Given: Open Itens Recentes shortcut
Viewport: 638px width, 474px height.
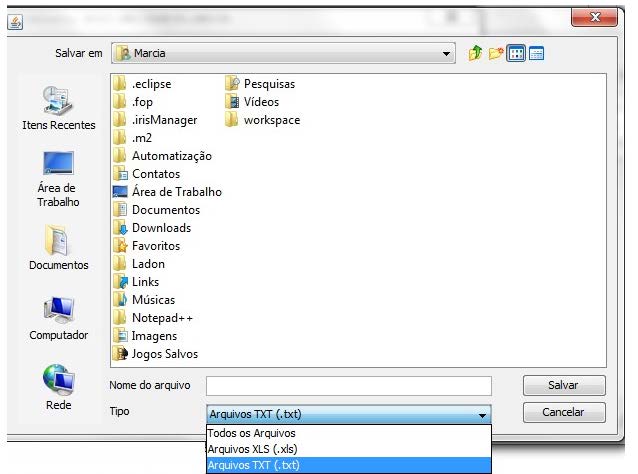Looking at the screenshot, I should (x=59, y=108).
